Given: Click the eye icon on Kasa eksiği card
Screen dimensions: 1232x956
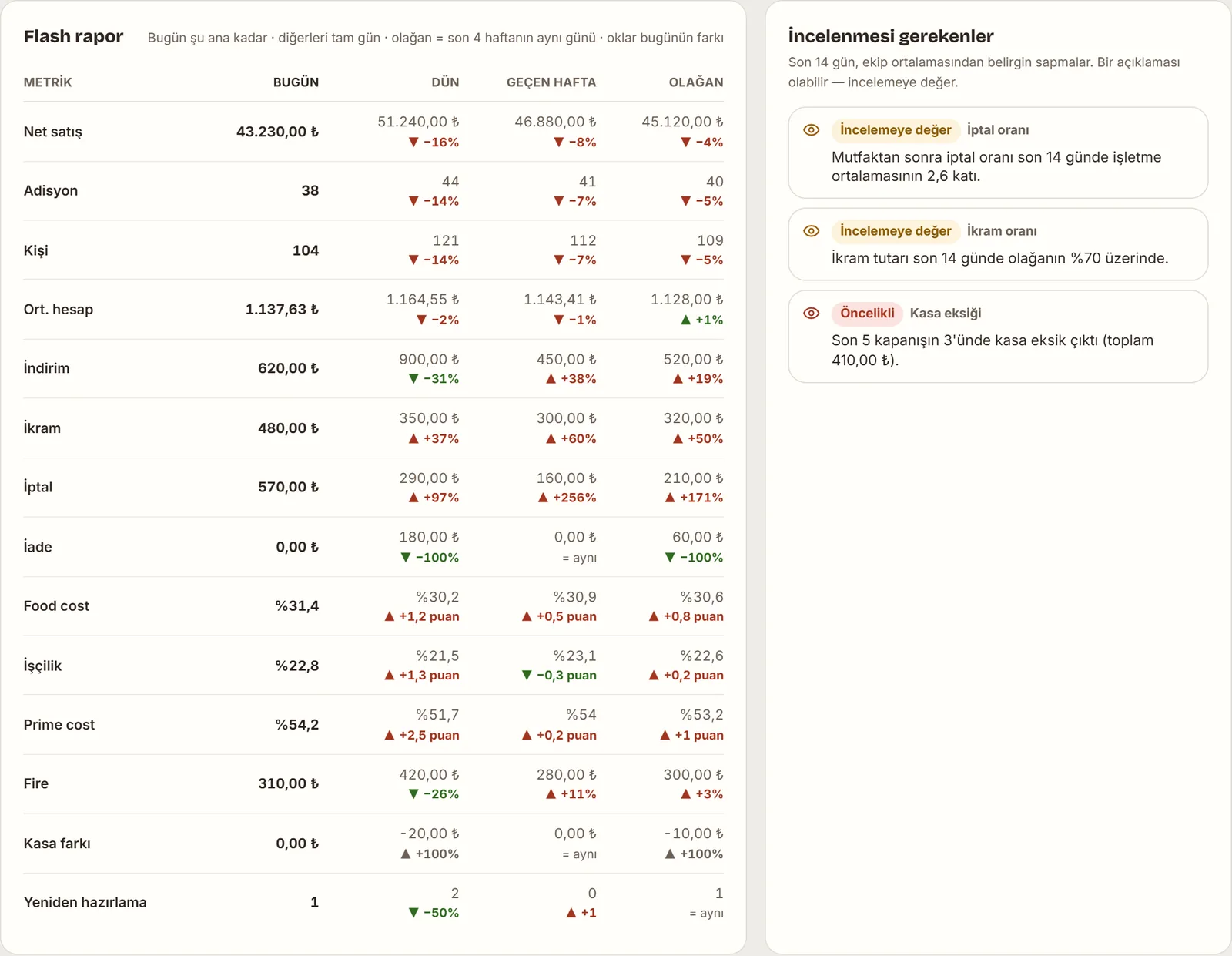Looking at the screenshot, I should tap(811, 313).
